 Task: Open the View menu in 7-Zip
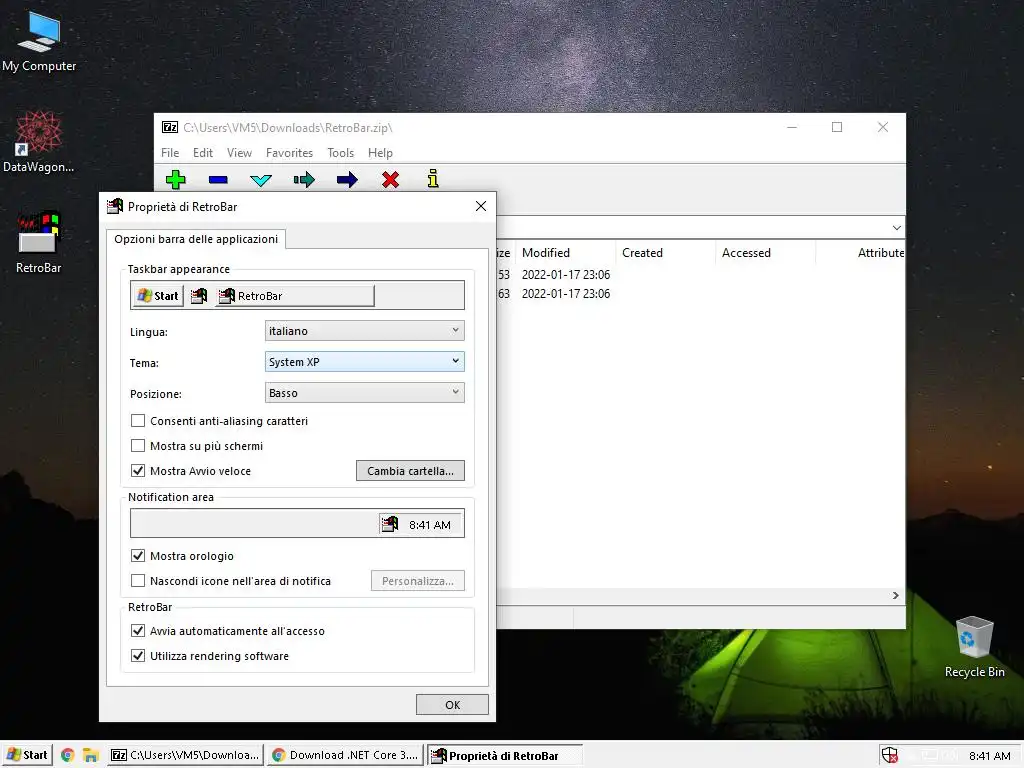point(239,153)
